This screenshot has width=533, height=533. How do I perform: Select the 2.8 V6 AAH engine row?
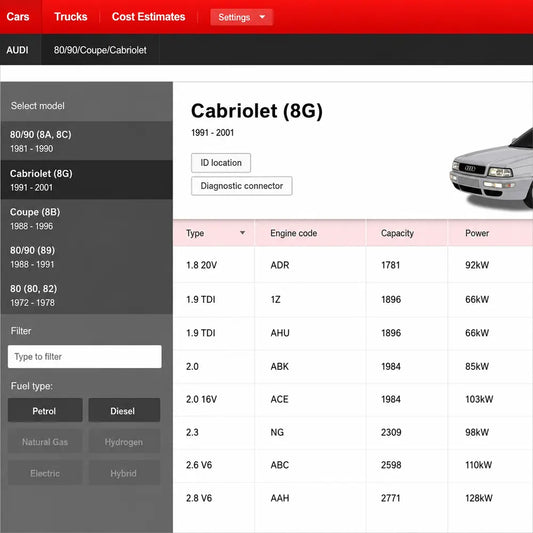click(353, 498)
